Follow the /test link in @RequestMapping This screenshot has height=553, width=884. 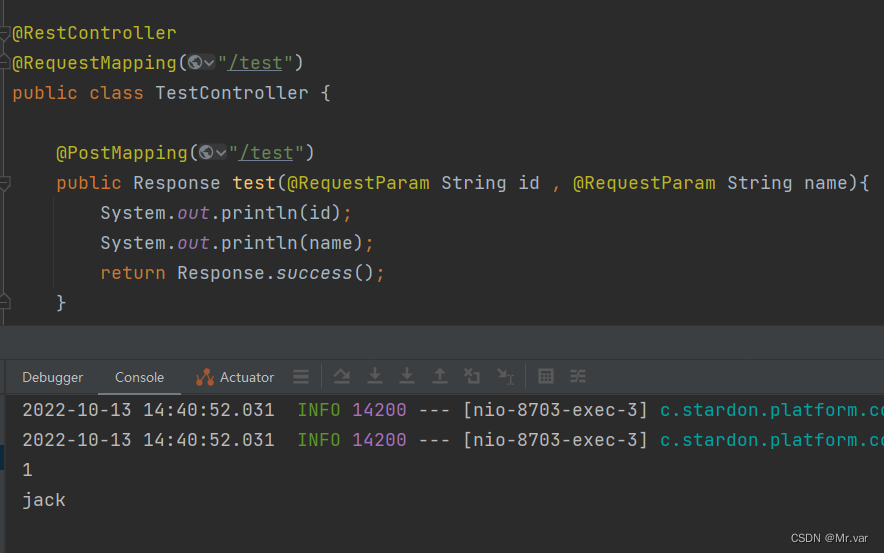click(x=255, y=63)
